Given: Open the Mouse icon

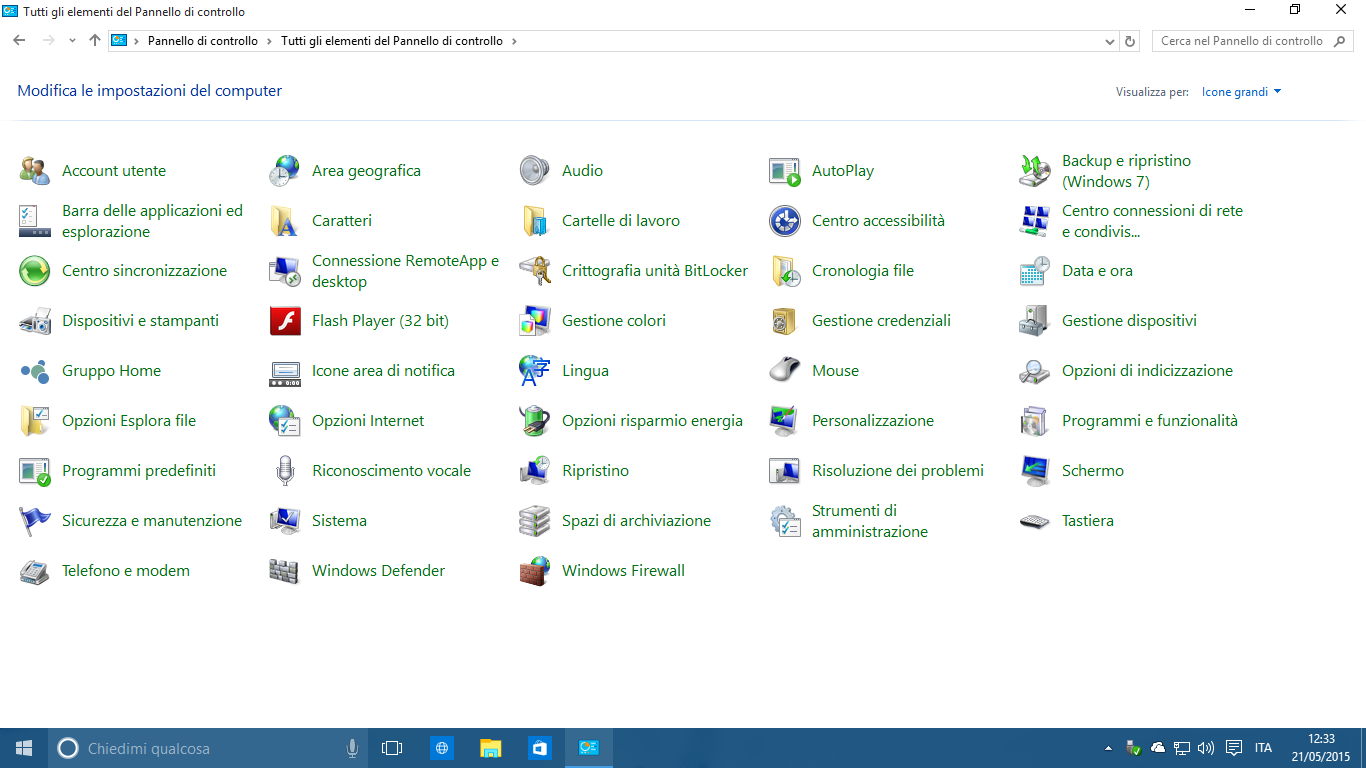Looking at the screenshot, I should (785, 371).
